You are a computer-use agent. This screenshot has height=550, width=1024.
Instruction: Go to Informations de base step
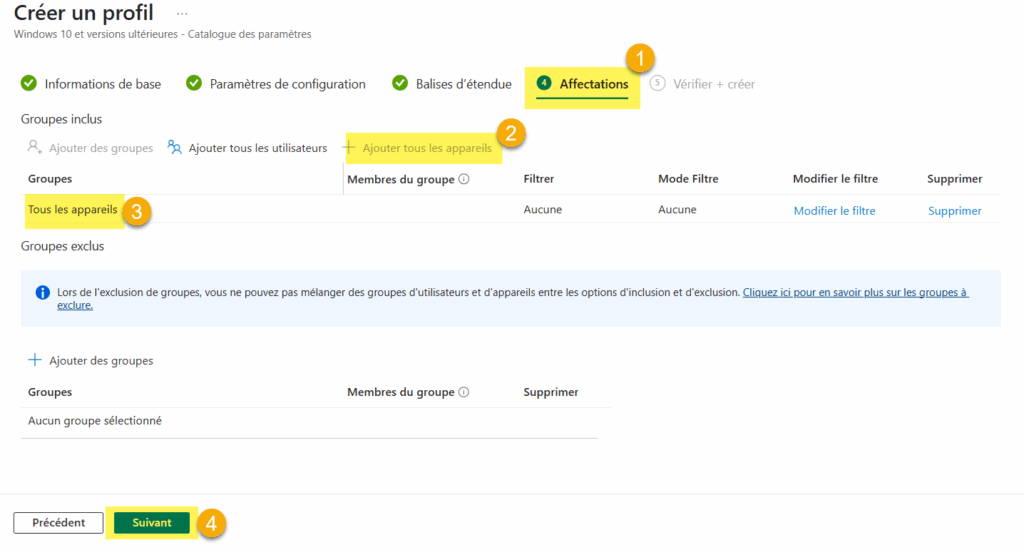103,84
